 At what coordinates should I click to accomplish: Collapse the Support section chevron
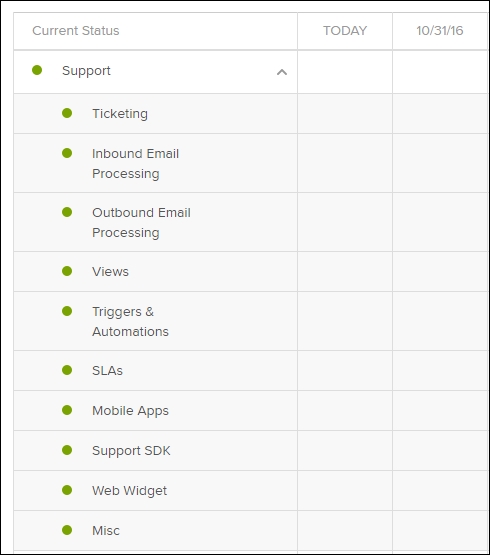282,72
